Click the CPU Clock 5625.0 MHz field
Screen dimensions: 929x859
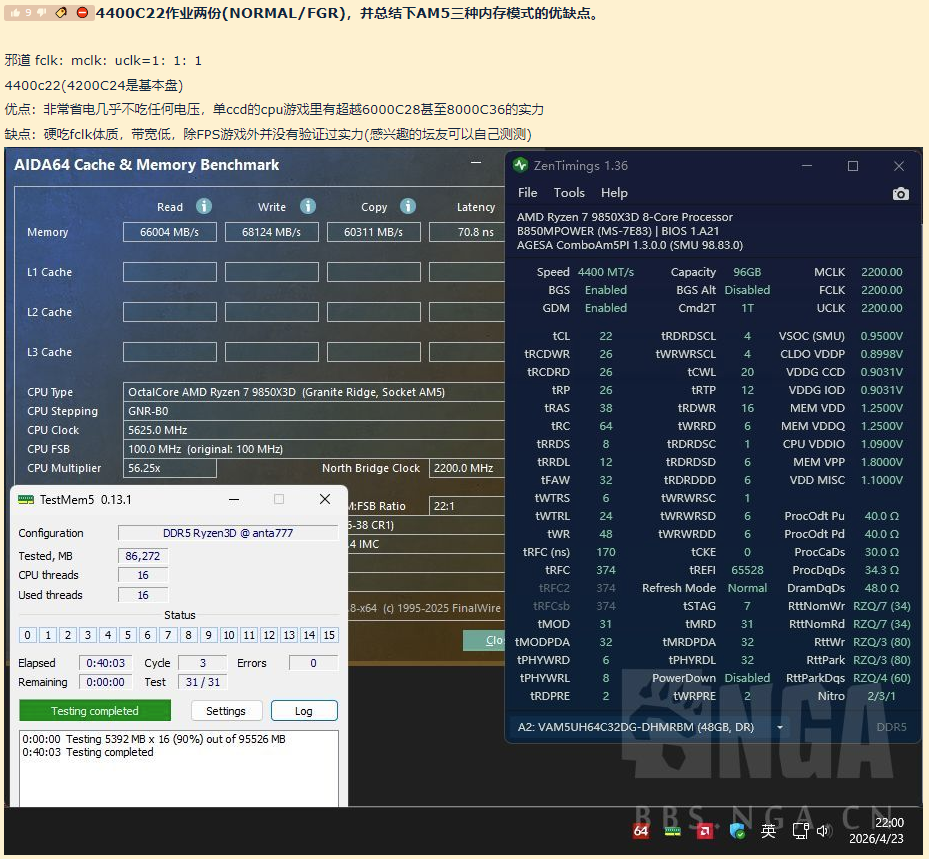(314, 430)
